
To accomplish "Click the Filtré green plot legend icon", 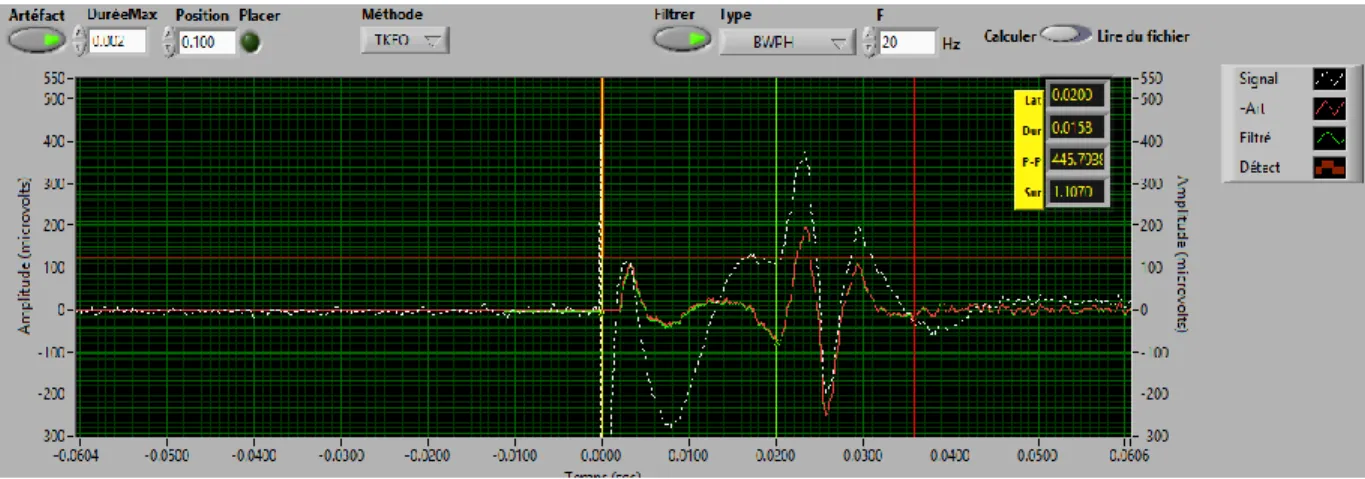I will pos(1329,138).
